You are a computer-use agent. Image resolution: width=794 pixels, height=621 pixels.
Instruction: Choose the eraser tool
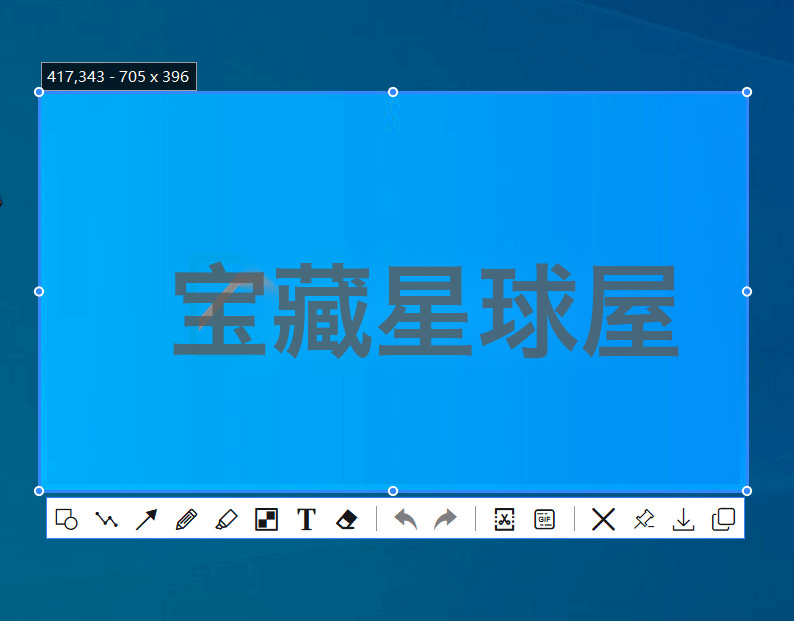coord(346,519)
